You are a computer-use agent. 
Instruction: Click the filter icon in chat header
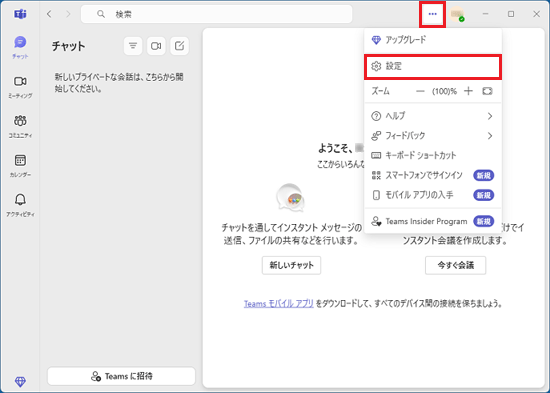[133, 46]
